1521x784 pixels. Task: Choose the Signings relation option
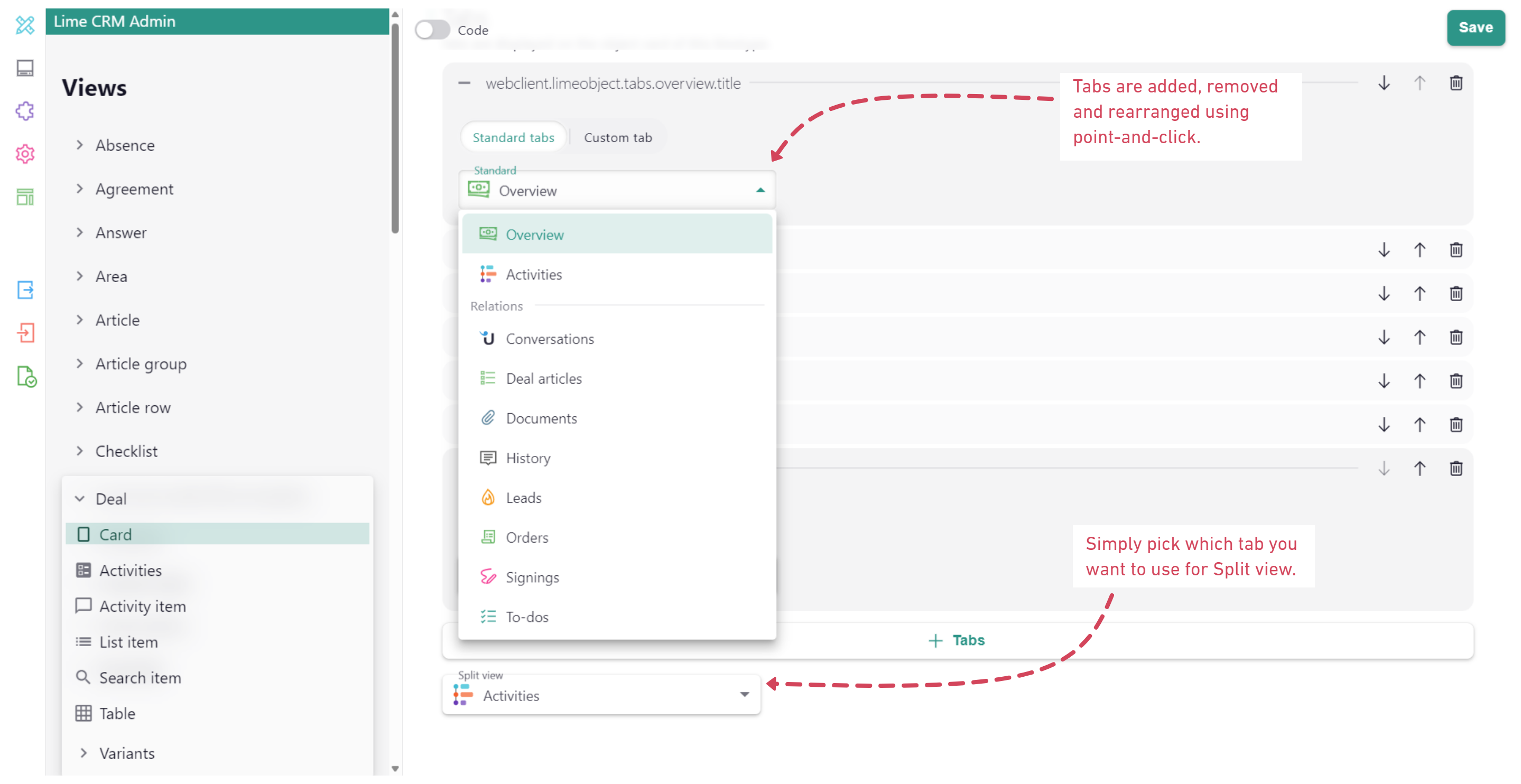pyautogui.click(x=532, y=577)
